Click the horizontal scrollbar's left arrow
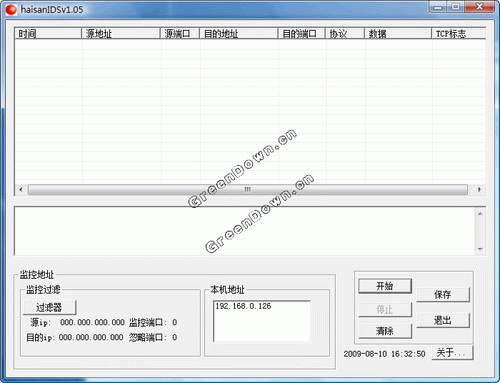The width and height of the screenshot is (500, 383). tap(21, 190)
